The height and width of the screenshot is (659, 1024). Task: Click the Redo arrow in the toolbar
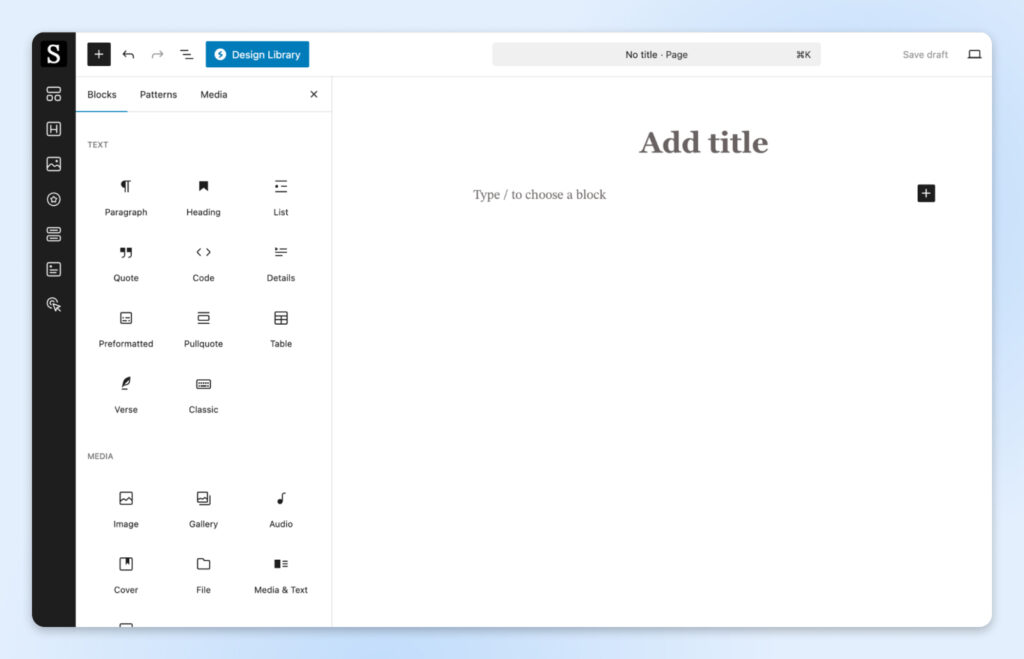click(x=157, y=54)
